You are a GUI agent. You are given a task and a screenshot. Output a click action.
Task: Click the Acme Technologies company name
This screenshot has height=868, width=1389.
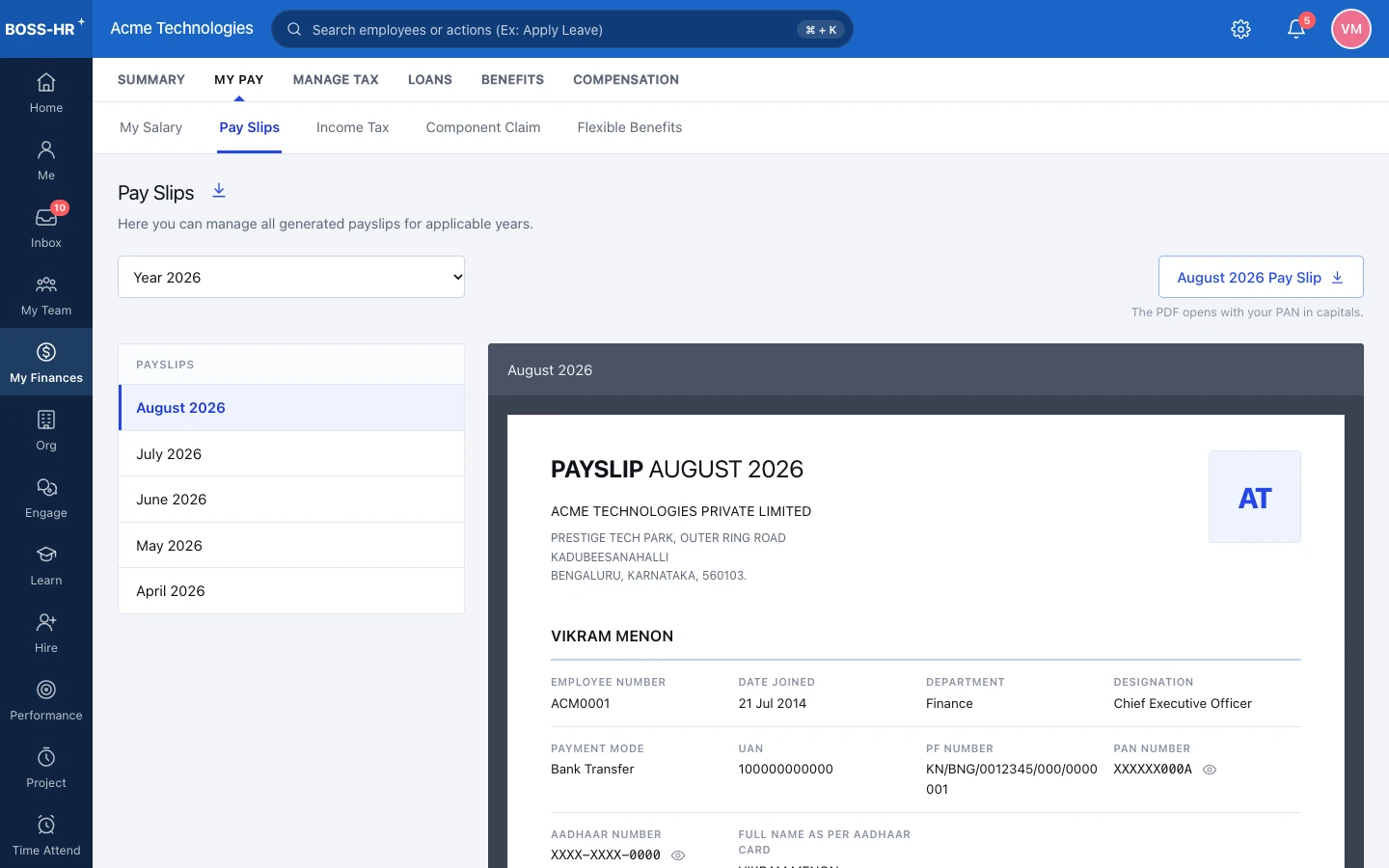[182, 28]
